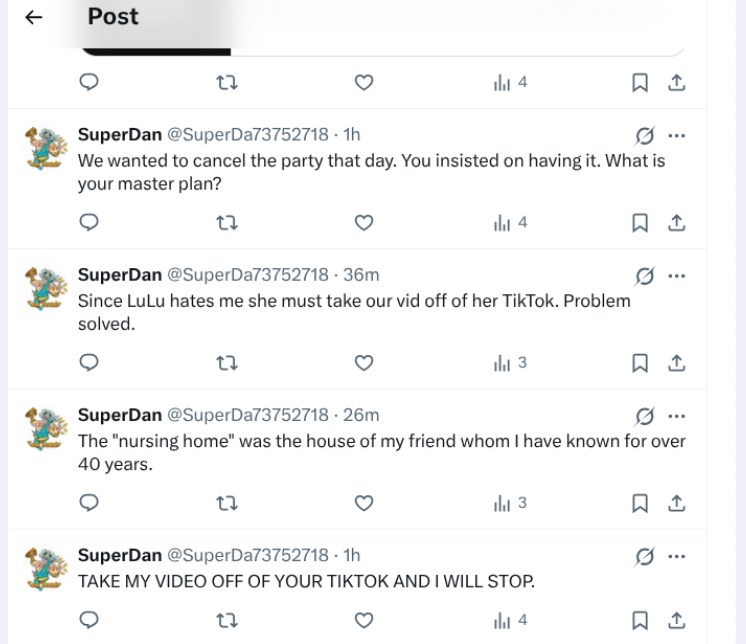Click the back arrow next to Post
This screenshot has width=746, height=644.
35,17
